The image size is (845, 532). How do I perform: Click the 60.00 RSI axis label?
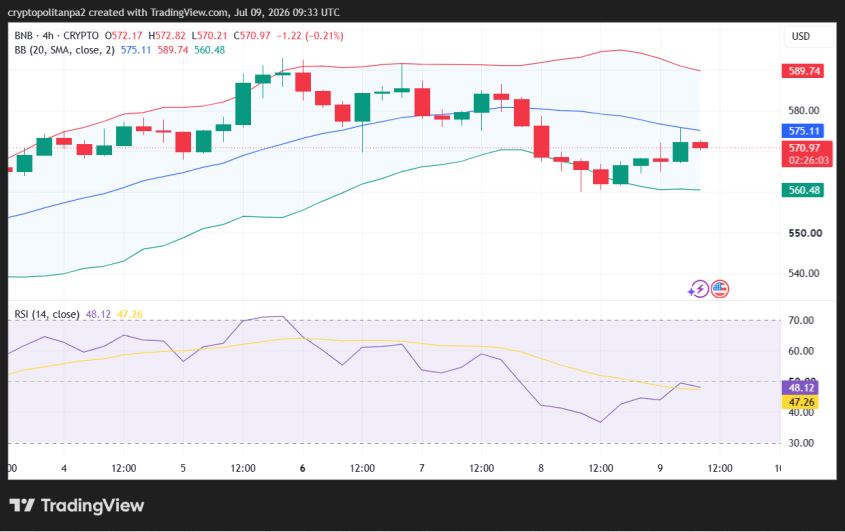(801, 351)
